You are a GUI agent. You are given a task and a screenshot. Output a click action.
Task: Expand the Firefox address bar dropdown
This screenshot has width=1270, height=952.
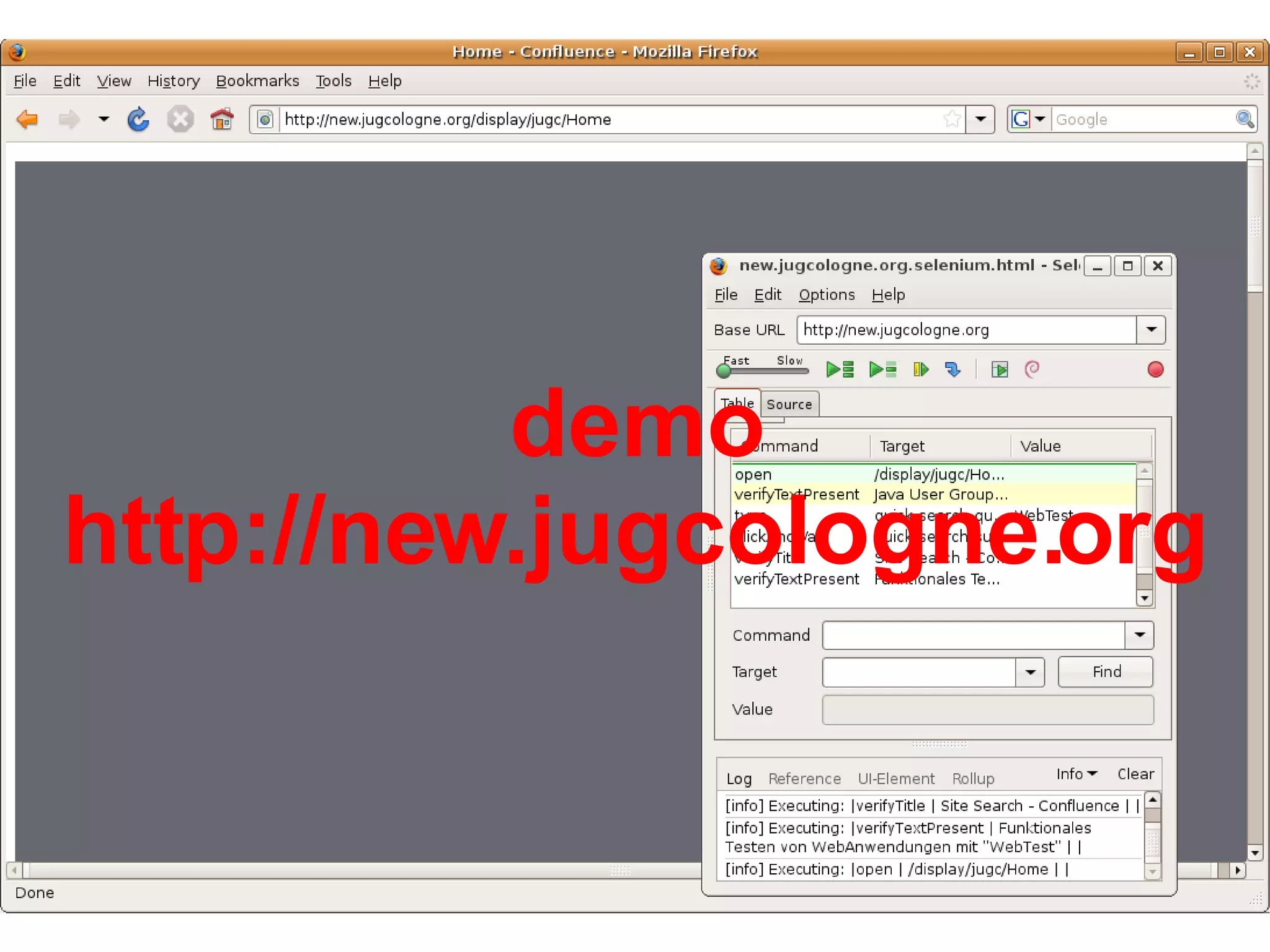[980, 119]
